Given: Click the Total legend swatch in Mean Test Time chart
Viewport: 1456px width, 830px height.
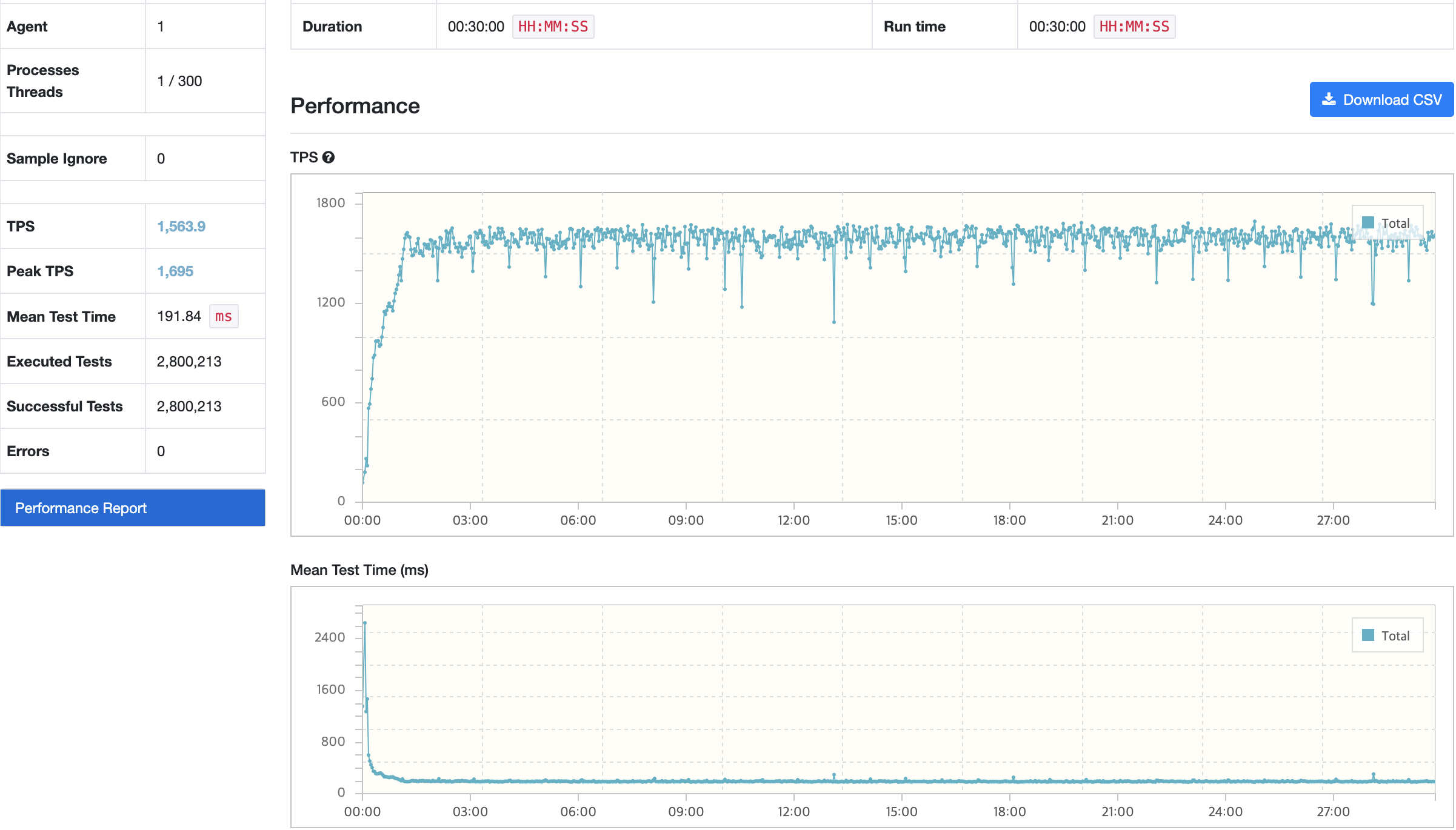Looking at the screenshot, I should coord(1368,635).
